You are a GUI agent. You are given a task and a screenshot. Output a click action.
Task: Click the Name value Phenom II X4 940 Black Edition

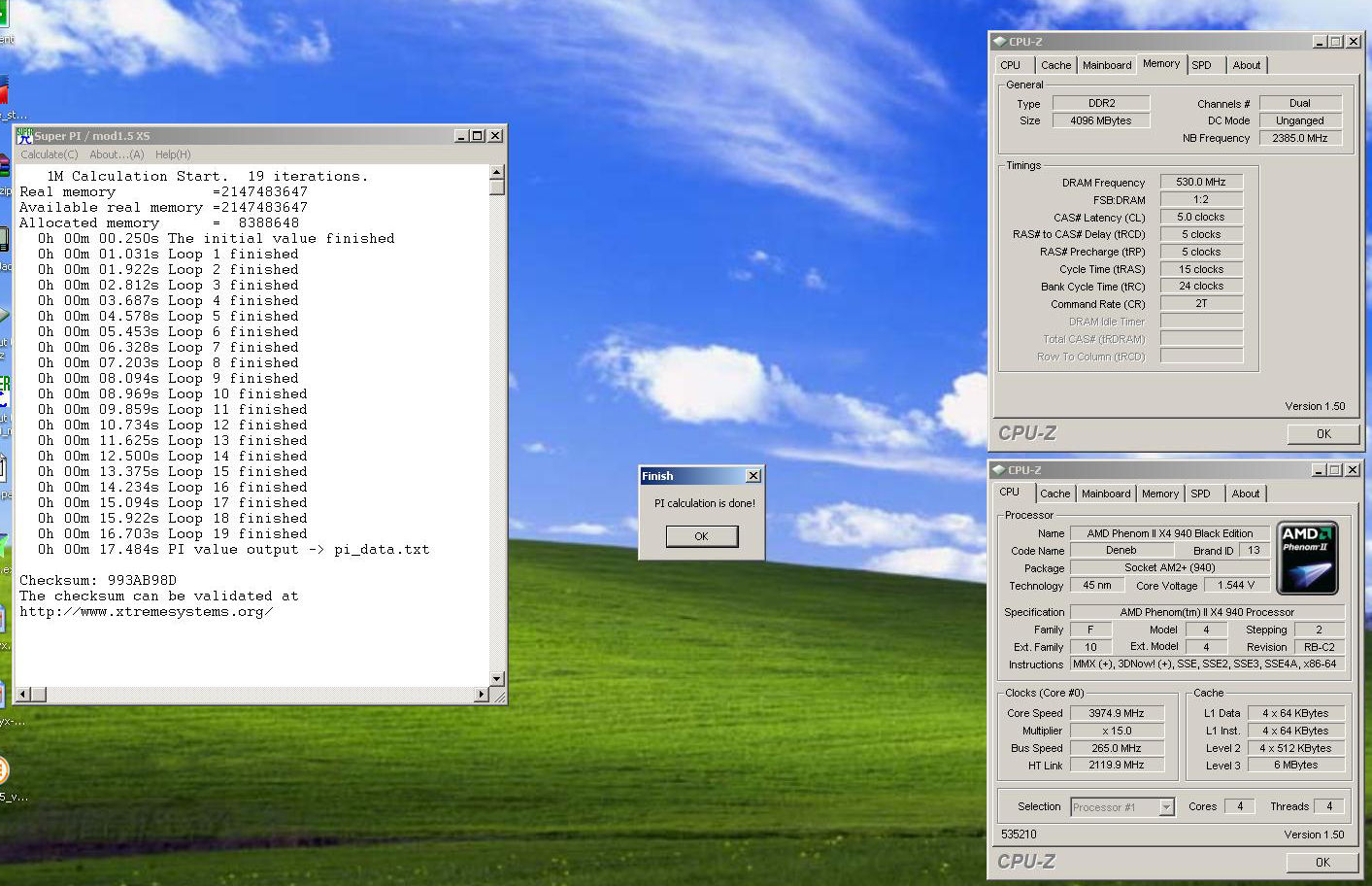click(x=1170, y=533)
